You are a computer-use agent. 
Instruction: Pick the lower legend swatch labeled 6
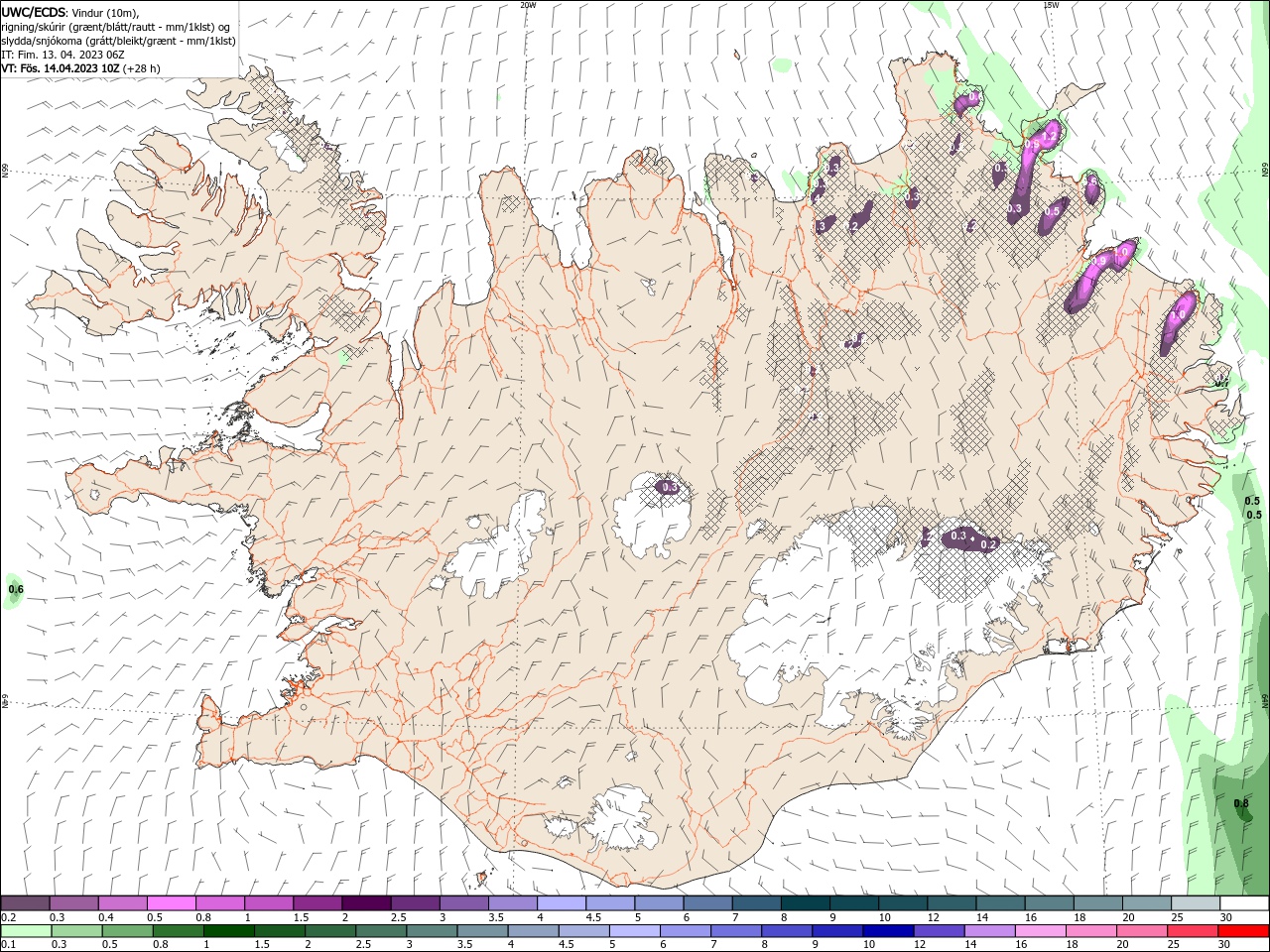pyautogui.click(x=686, y=931)
